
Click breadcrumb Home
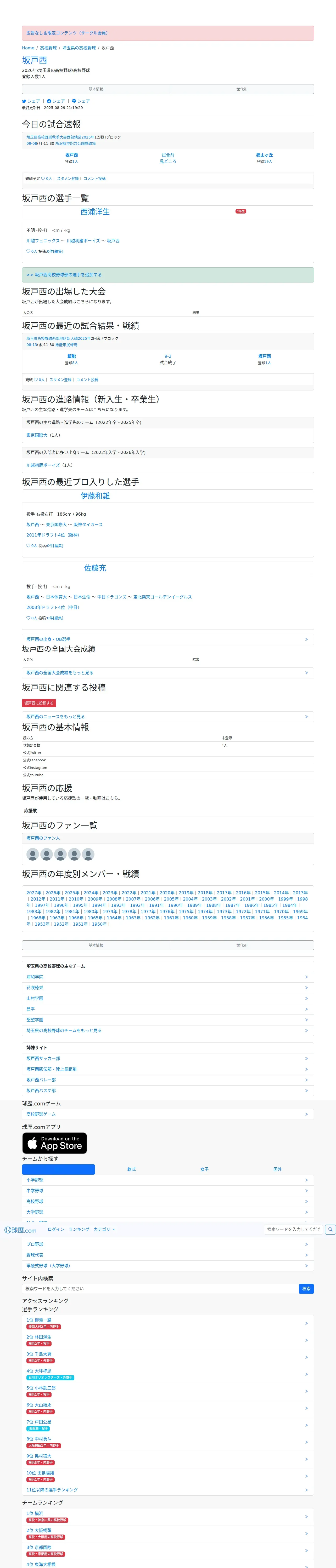[x=28, y=48]
